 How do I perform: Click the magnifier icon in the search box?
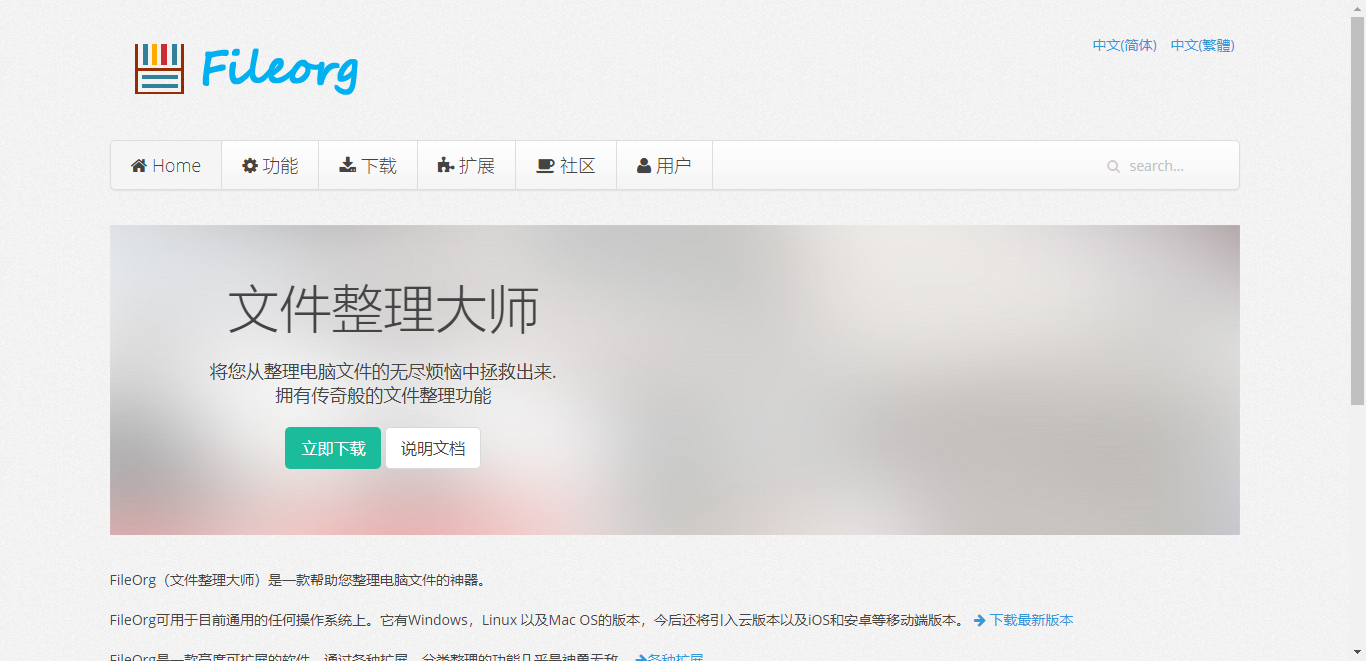click(1113, 166)
